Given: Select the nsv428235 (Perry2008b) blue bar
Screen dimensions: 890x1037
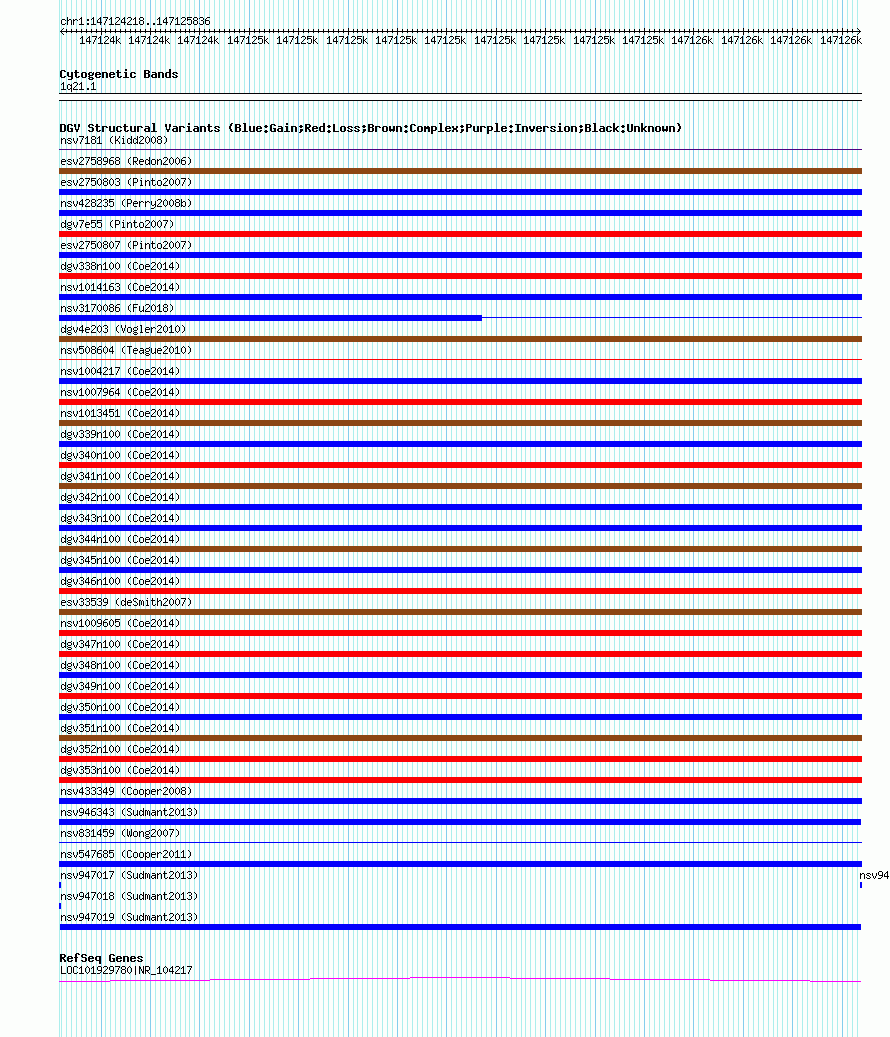Looking at the screenshot, I should [x=460, y=213].
